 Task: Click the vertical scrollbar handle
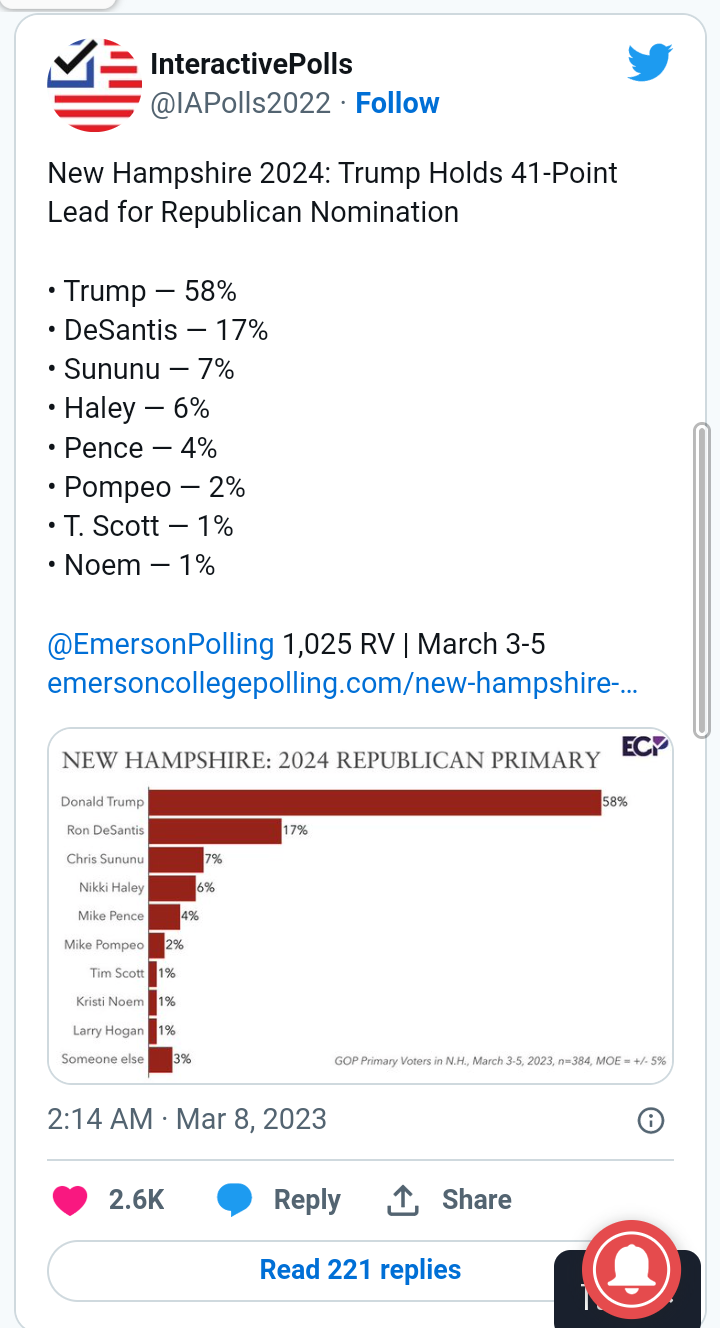coord(702,580)
